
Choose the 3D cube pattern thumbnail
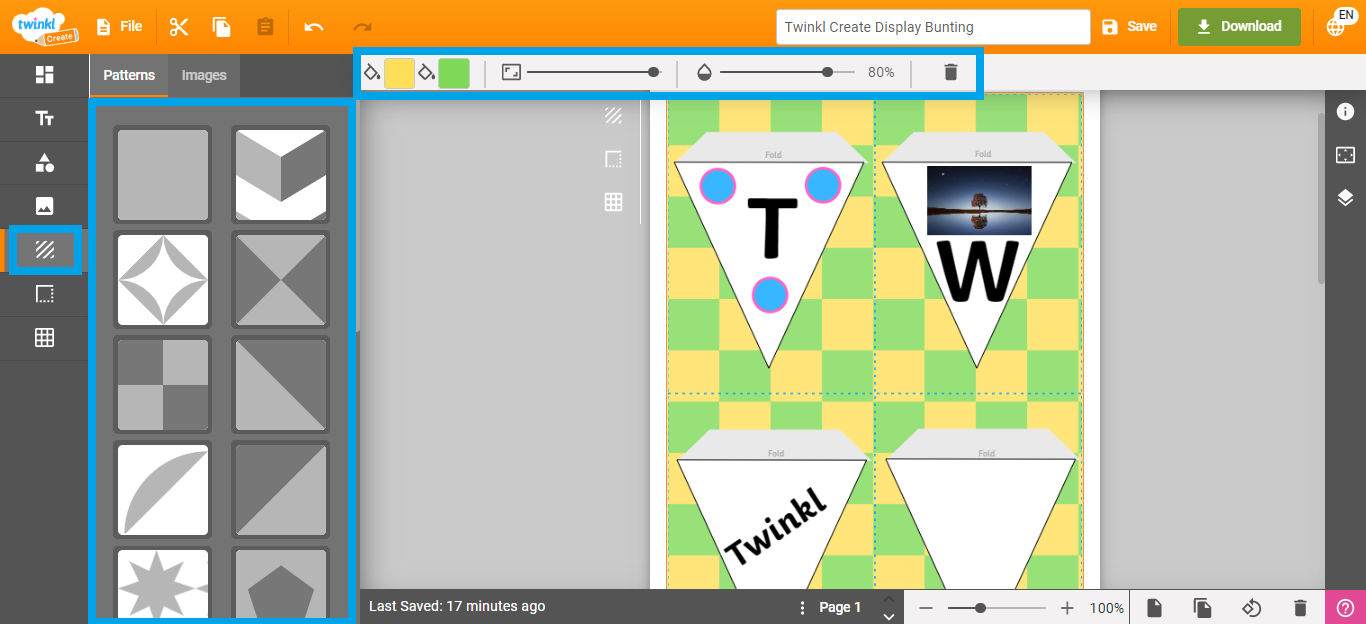pos(280,175)
